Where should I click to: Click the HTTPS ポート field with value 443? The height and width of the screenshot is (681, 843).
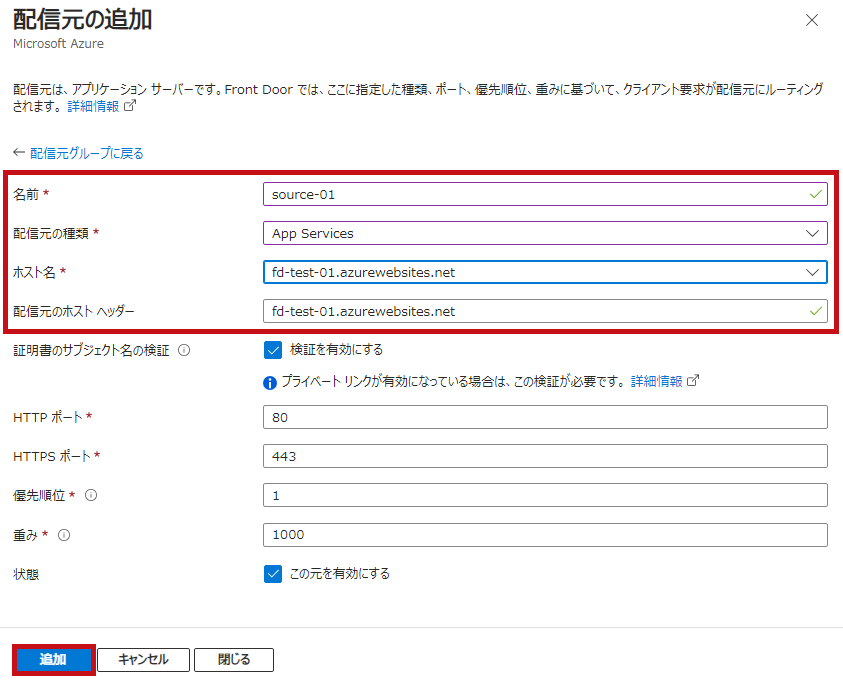[545, 456]
